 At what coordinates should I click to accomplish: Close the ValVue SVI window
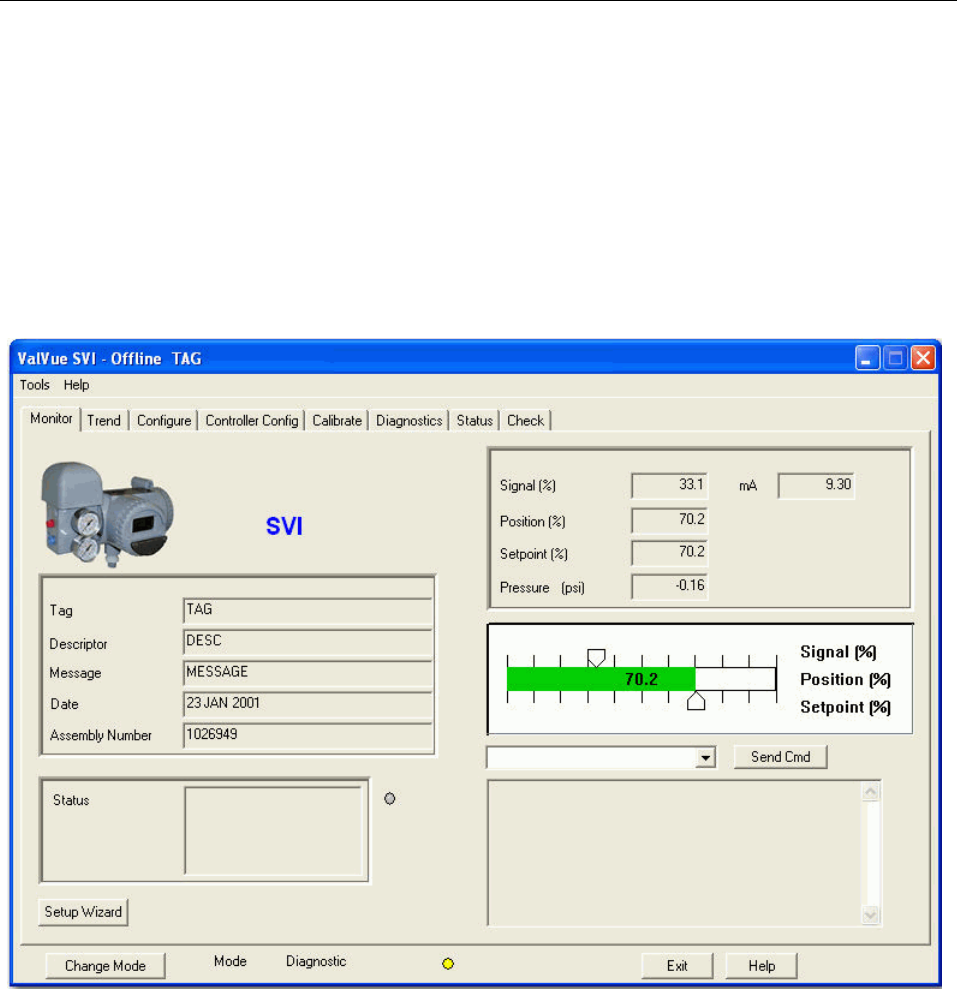point(923,358)
